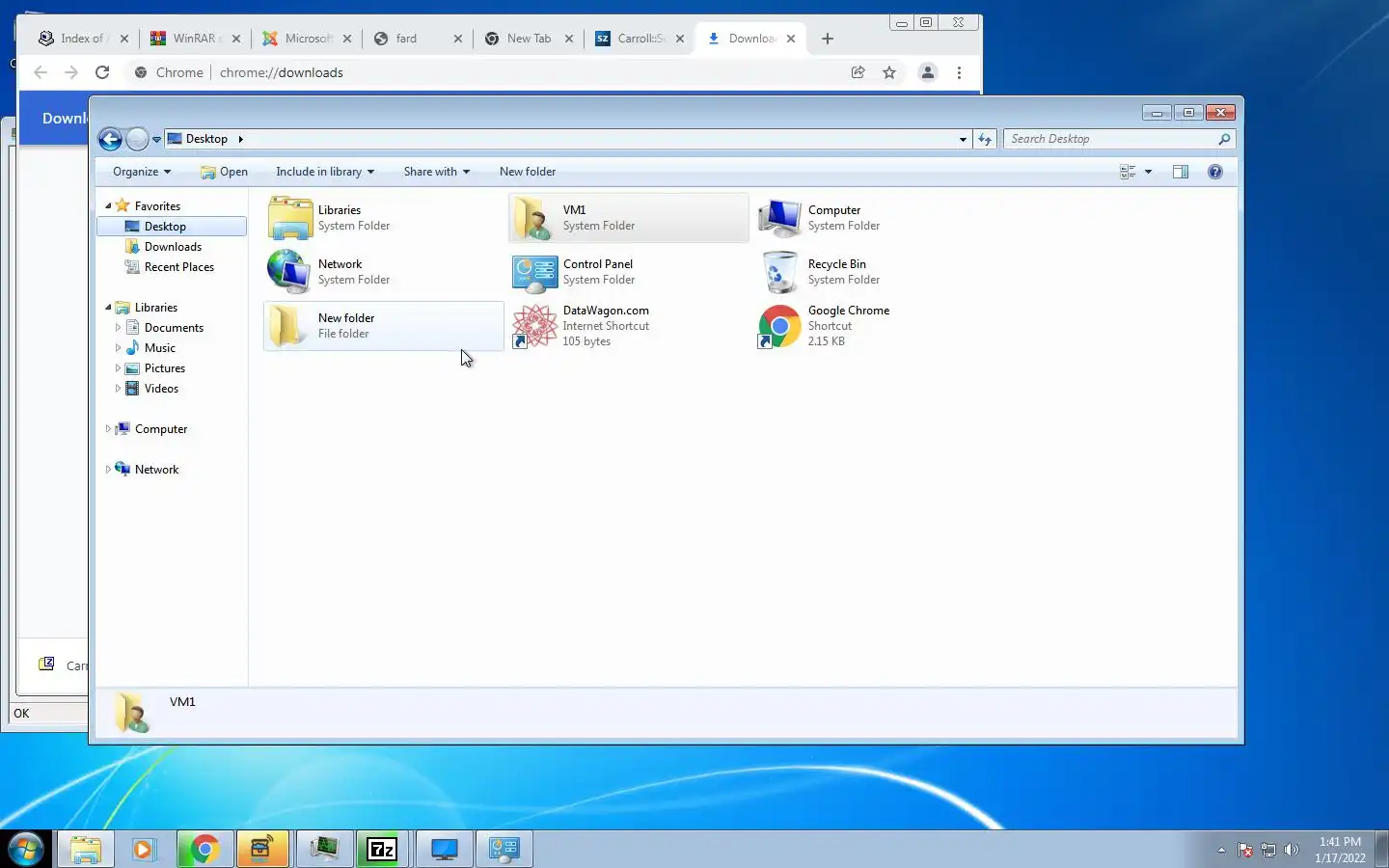The width and height of the screenshot is (1389, 868).
Task: Bookmark this page with star icon
Action: (889, 72)
